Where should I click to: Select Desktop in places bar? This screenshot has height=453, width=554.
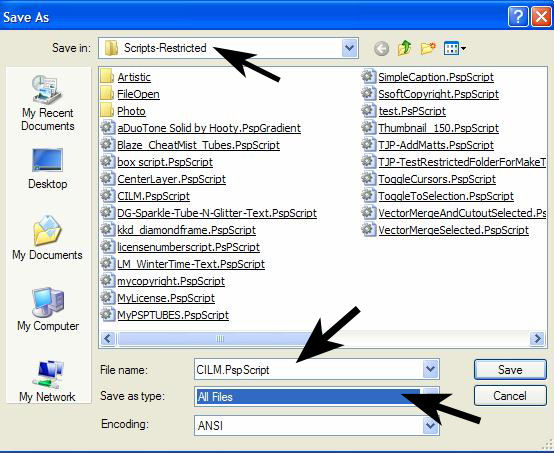(48, 169)
